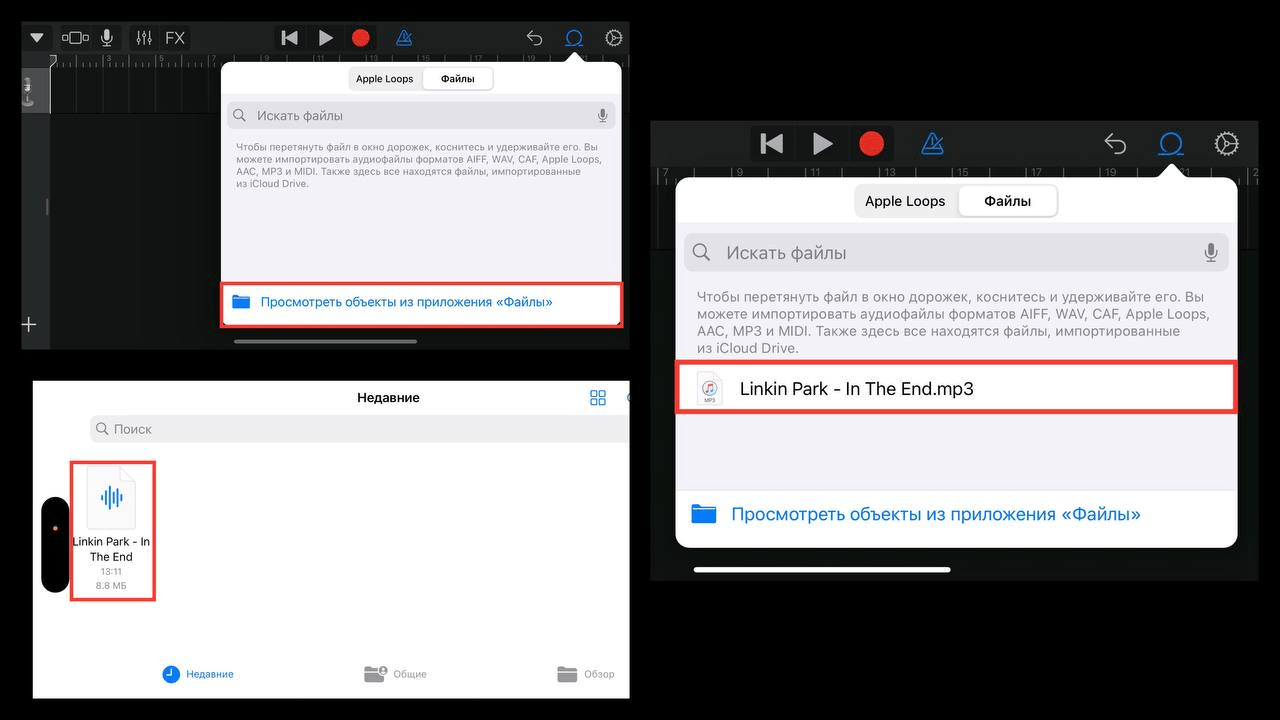Switch to the Общие tab

396,674
